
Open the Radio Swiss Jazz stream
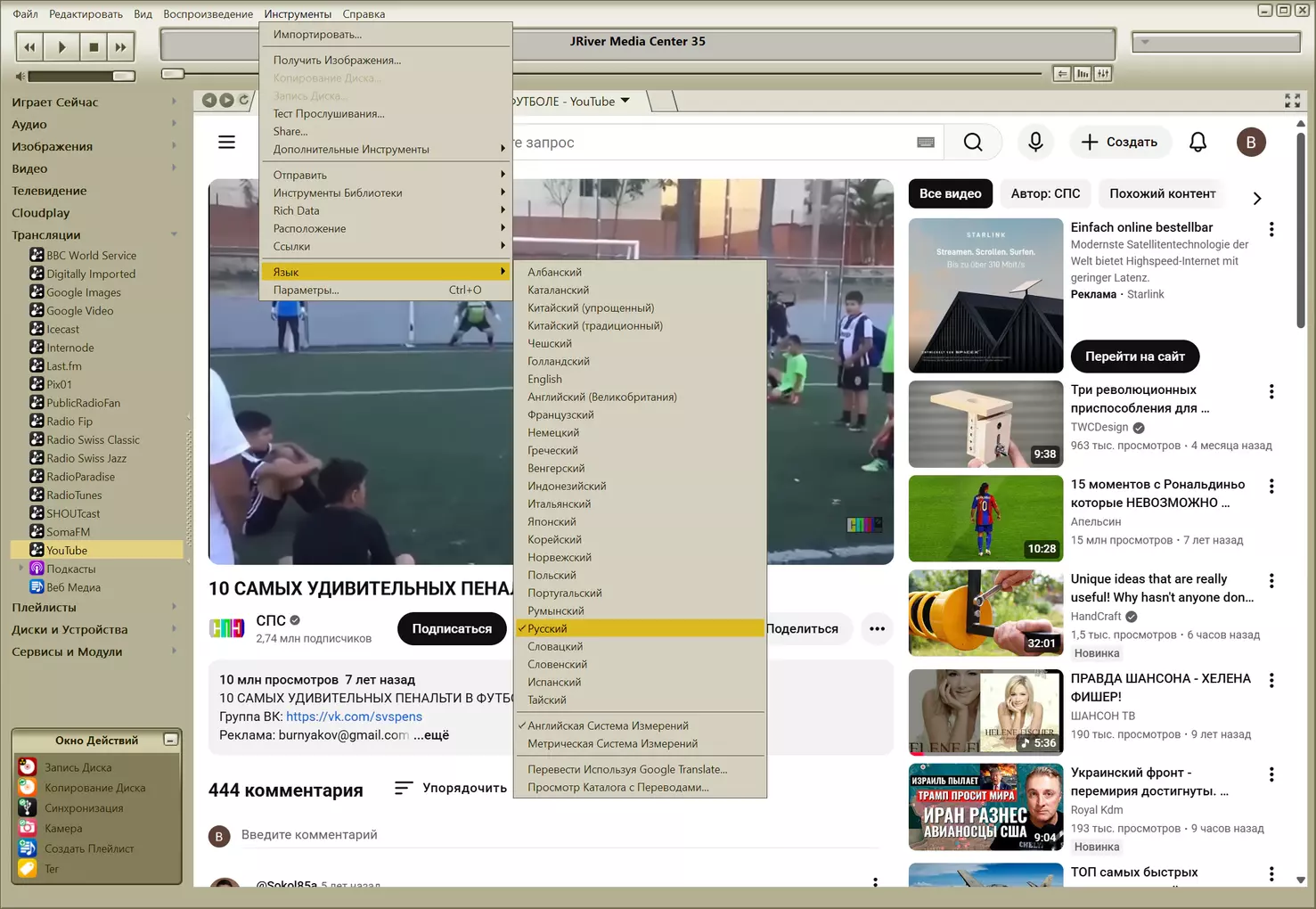pyautogui.click(x=86, y=458)
